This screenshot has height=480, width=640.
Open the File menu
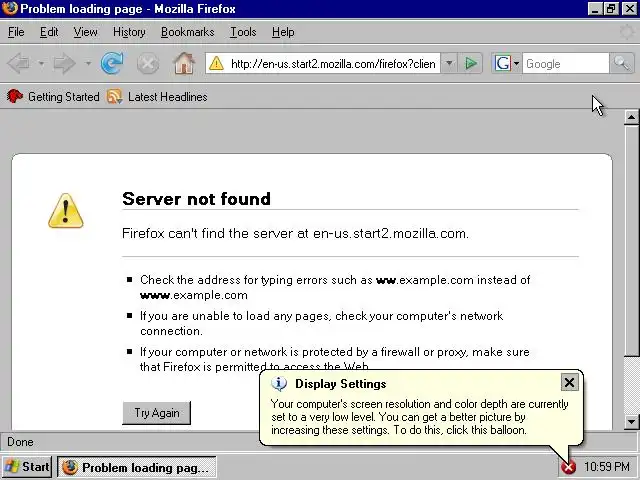pos(16,32)
